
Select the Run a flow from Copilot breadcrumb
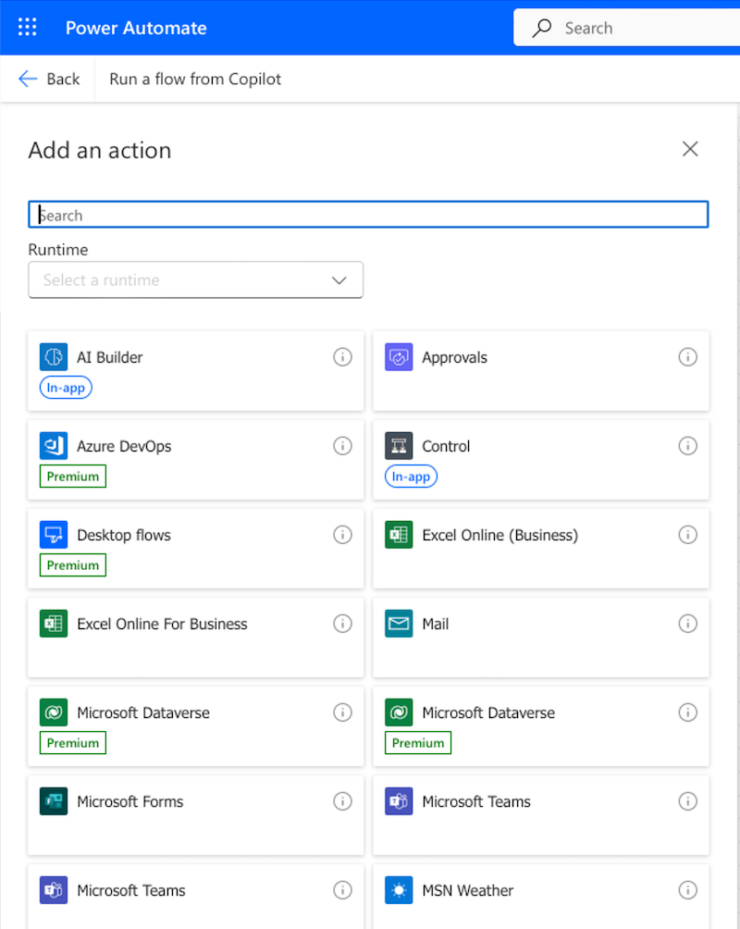tap(194, 78)
